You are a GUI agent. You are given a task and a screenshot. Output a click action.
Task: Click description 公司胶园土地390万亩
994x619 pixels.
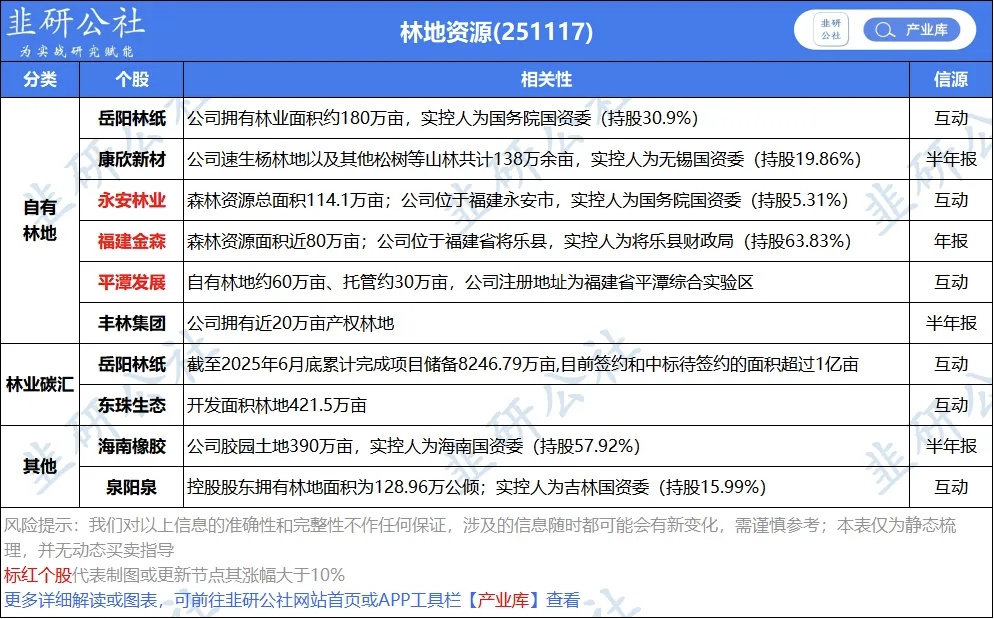pos(413,446)
